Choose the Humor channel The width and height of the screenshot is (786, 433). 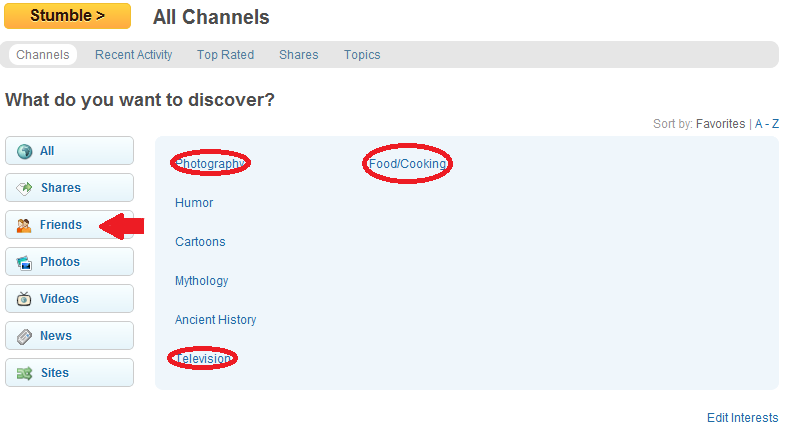tap(194, 202)
